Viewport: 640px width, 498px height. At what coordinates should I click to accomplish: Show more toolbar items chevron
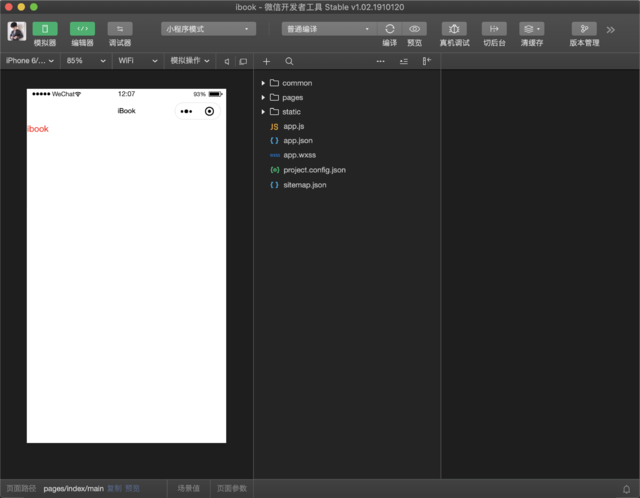click(611, 30)
